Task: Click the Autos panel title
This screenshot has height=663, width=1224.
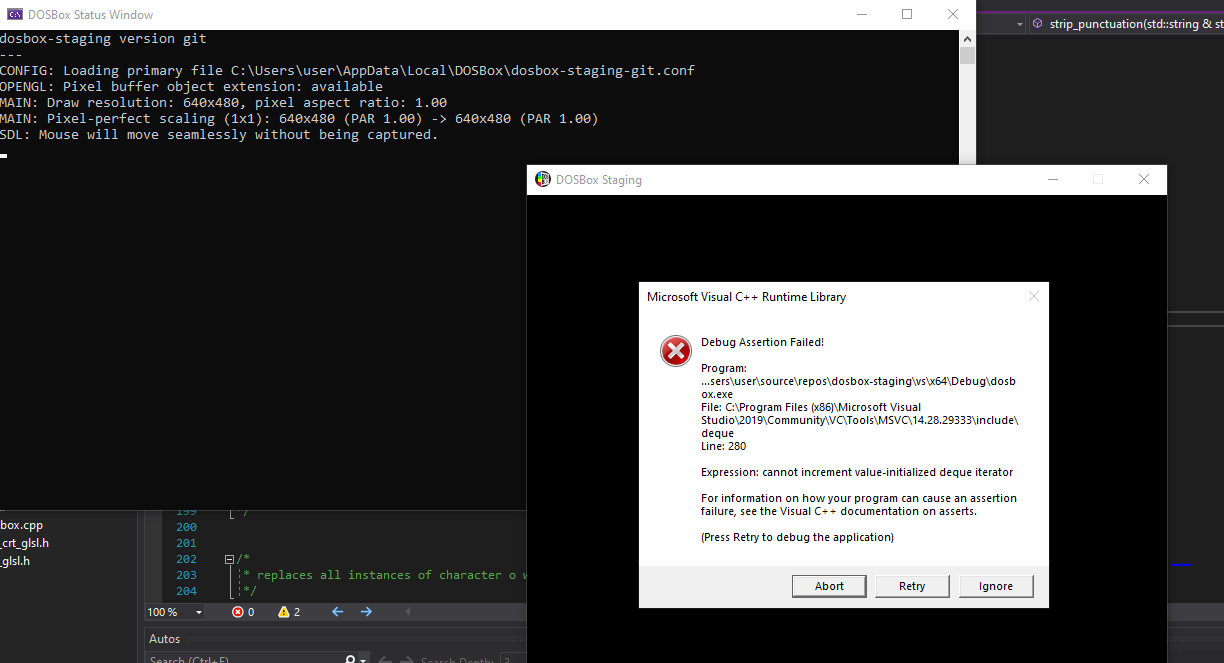Action: tap(165, 639)
